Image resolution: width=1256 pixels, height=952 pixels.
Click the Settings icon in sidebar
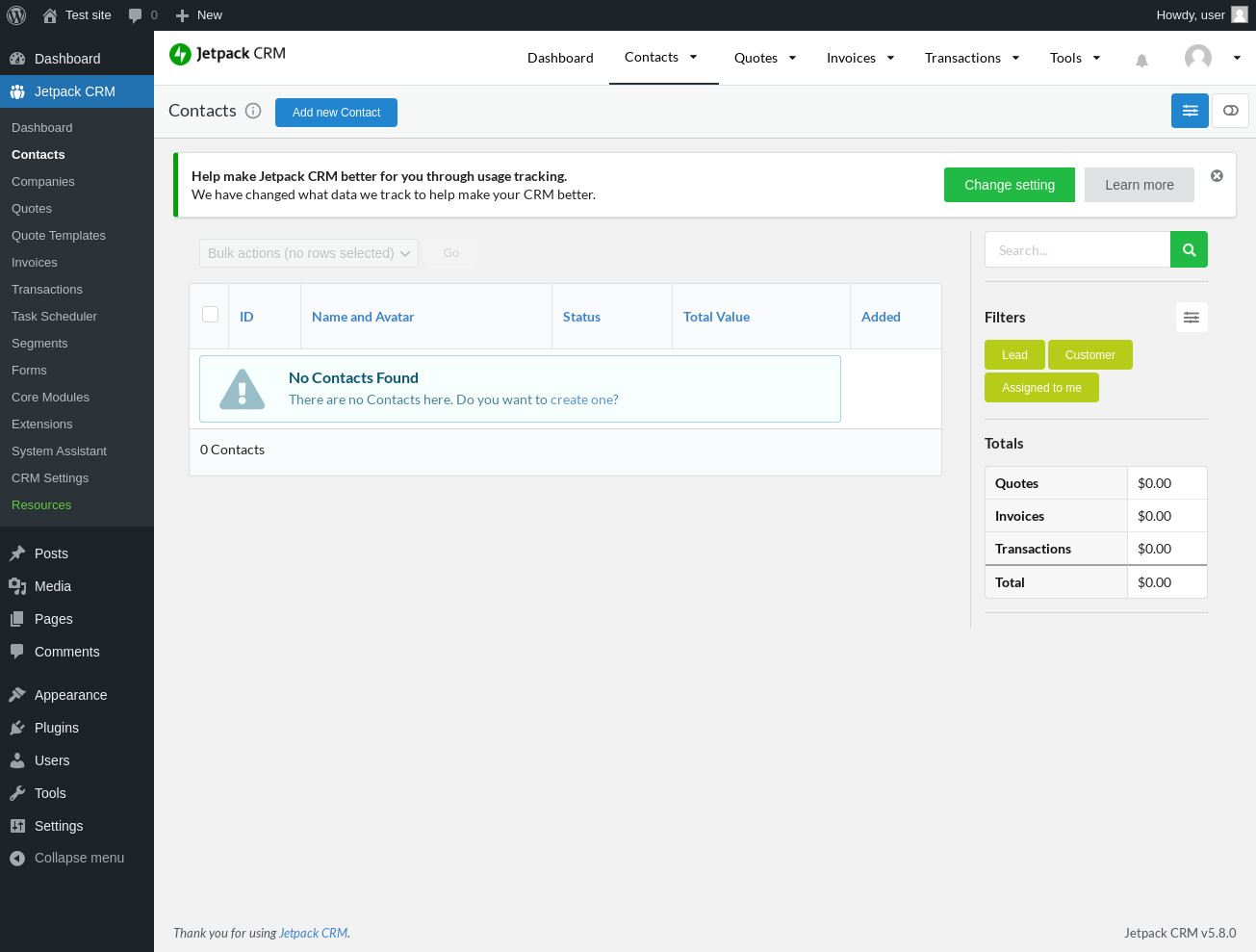coord(17,826)
